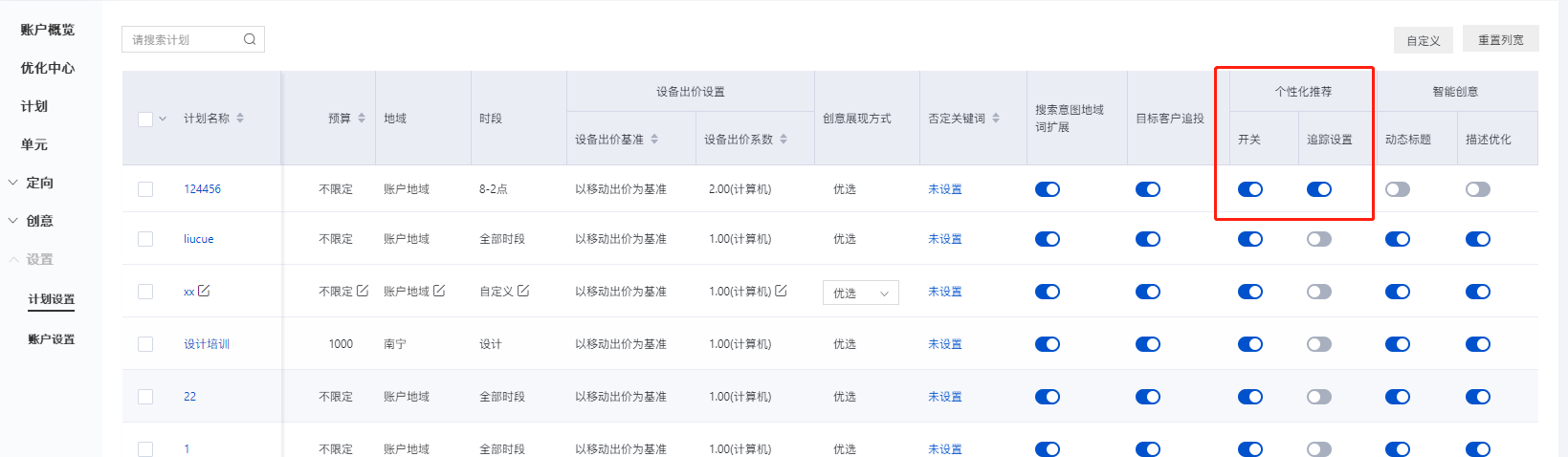
Task: Sort by 预算 column arrows
Action: pyautogui.click(x=362, y=119)
